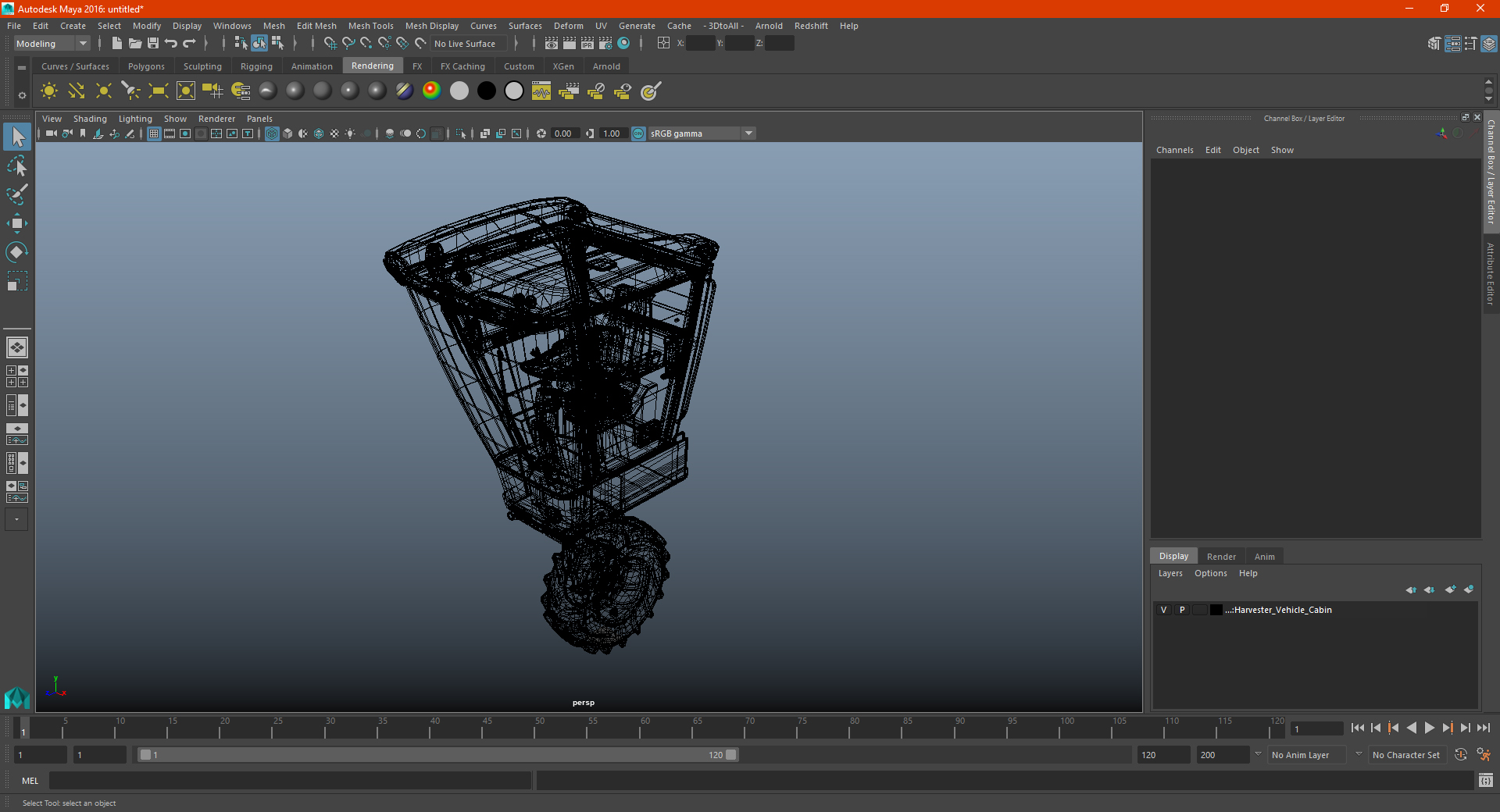Click the Harvester_Vehicle_Cabin layer color swatch
Viewport: 1500px width, 812px height.
1216,610
